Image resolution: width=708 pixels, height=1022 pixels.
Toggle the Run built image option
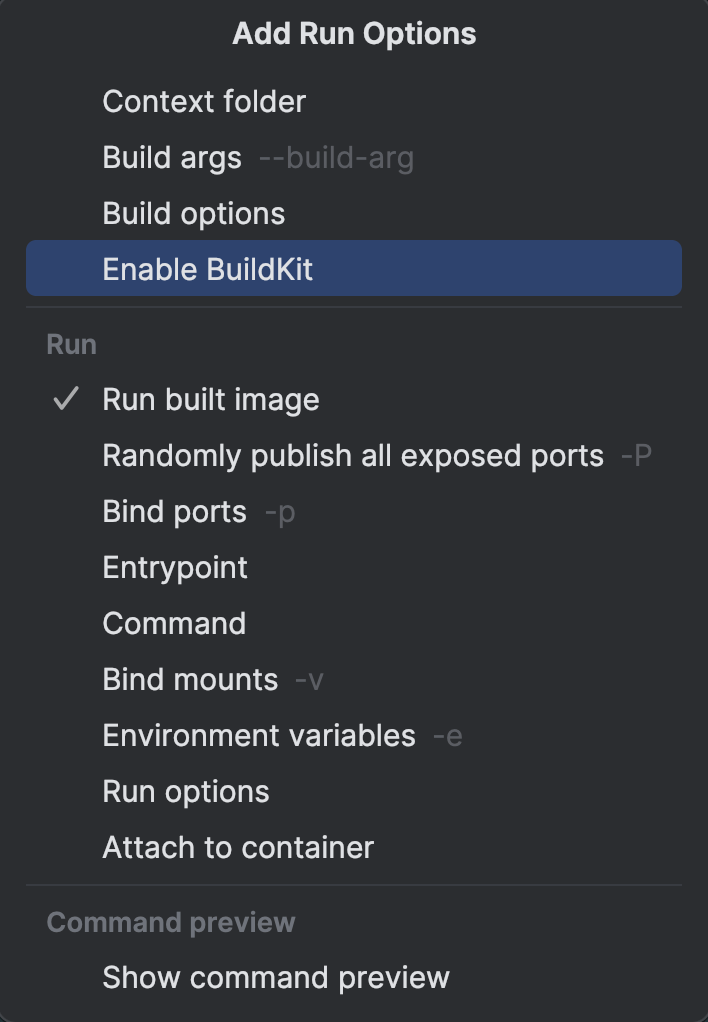coord(211,400)
